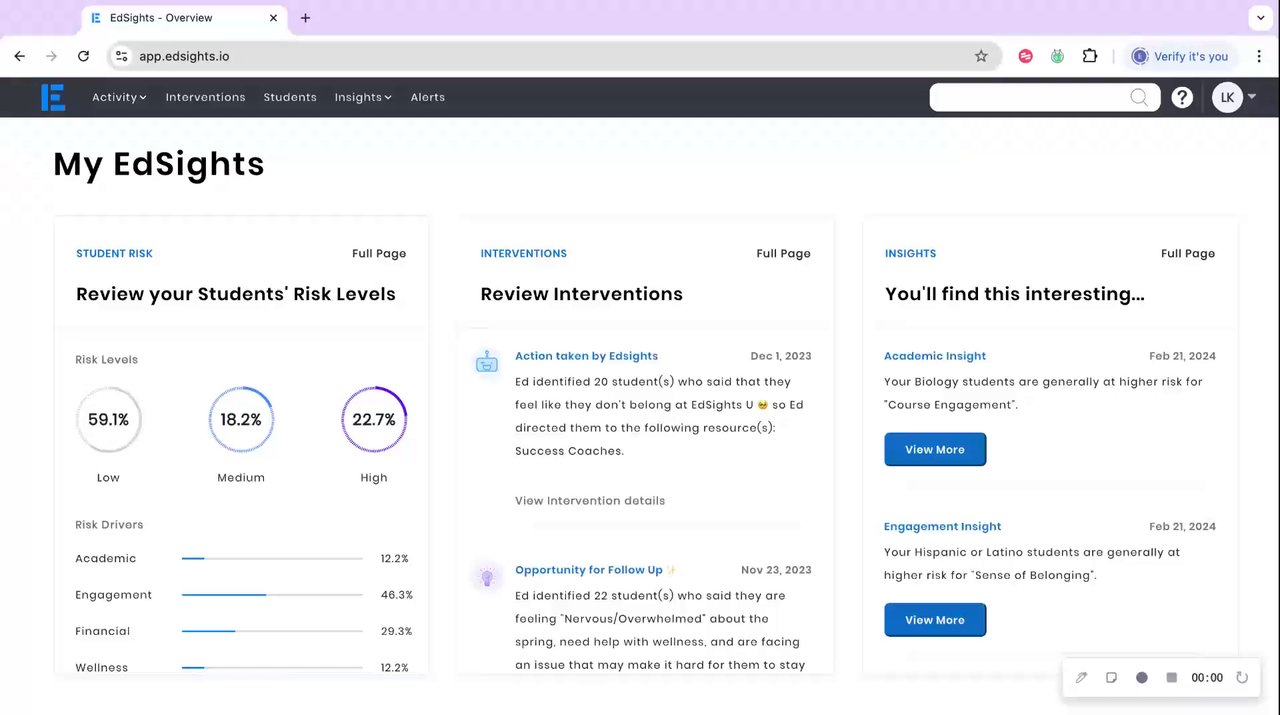1280x715 pixels.
Task: Click the EdSights logo icon
Action: pos(53,97)
